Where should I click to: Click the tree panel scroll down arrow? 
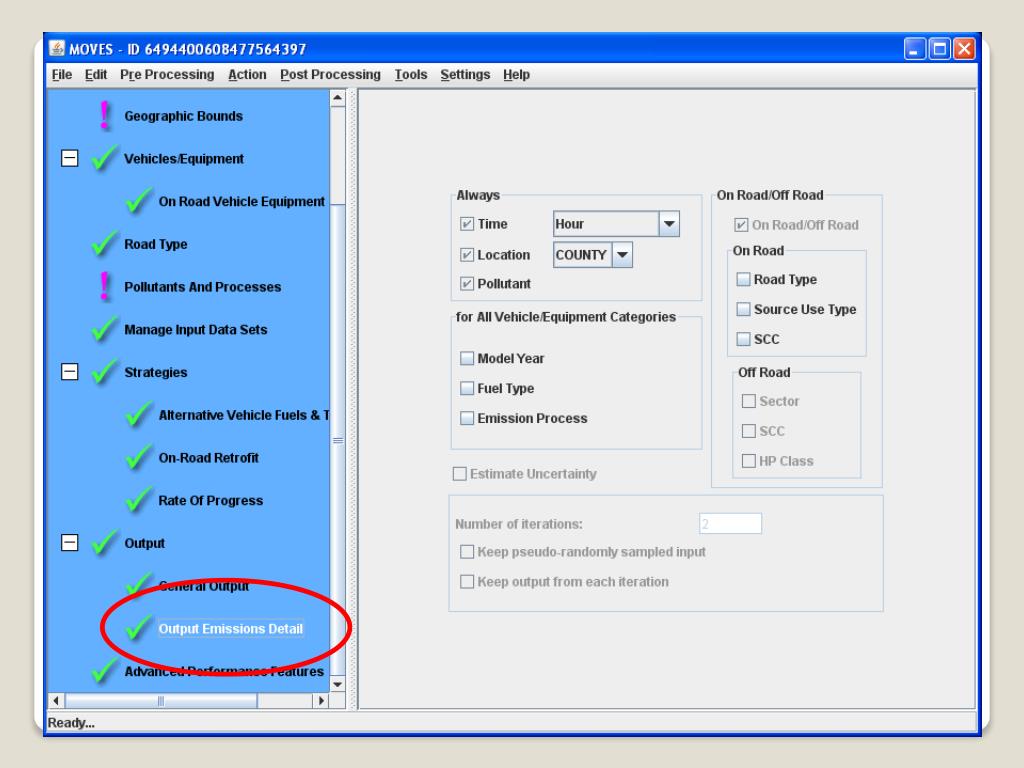click(338, 684)
